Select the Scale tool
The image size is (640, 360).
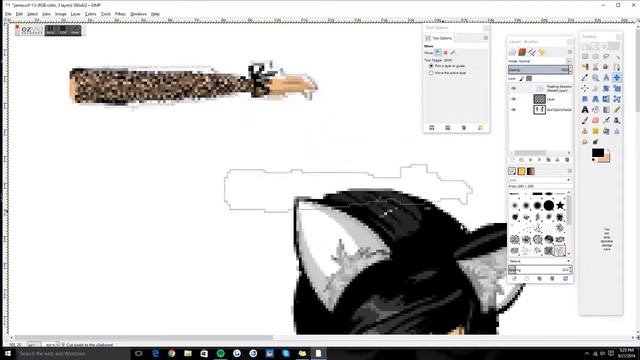pyautogui.click(x=617, y=88)
